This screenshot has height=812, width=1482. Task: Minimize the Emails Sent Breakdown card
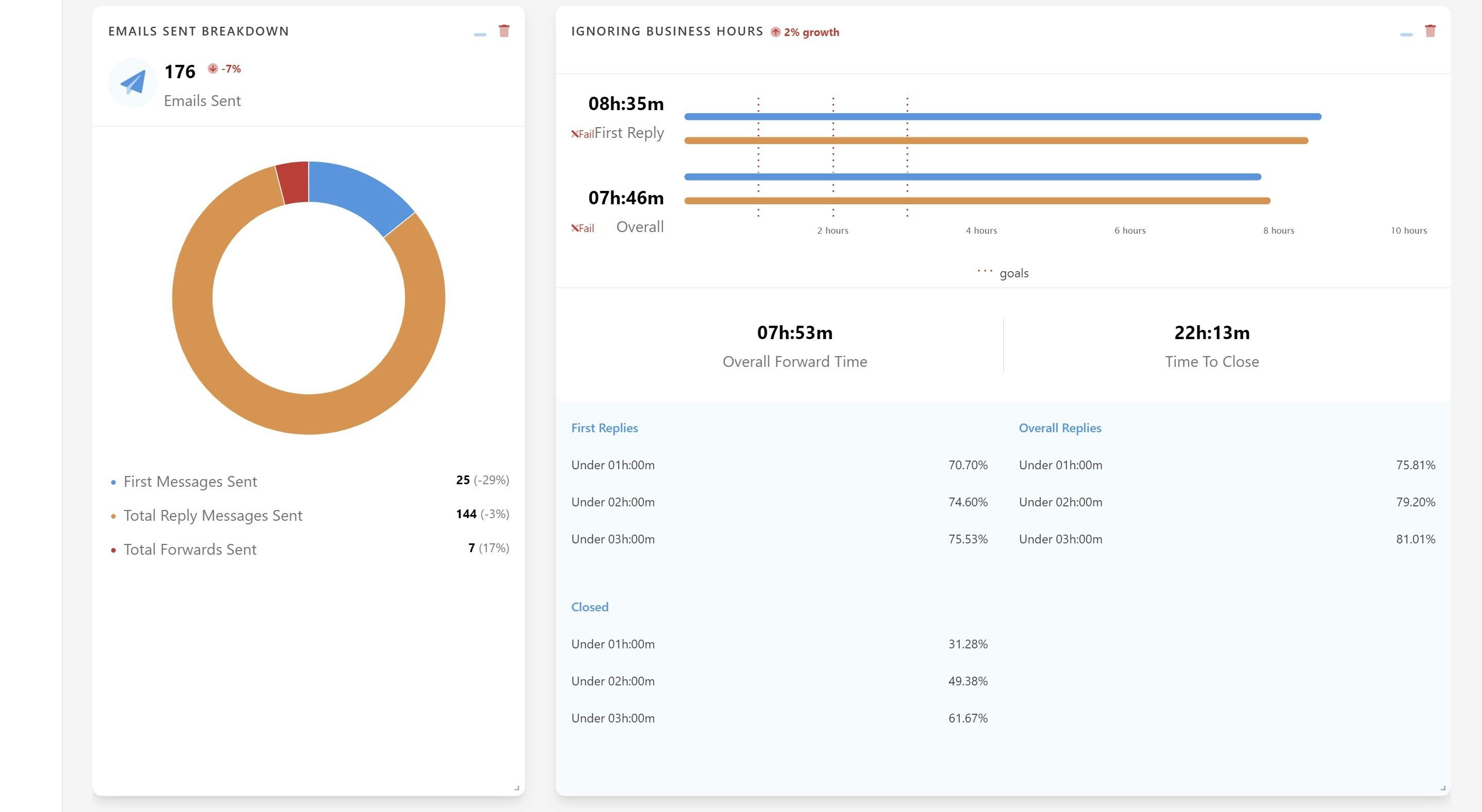coord(480,34)
